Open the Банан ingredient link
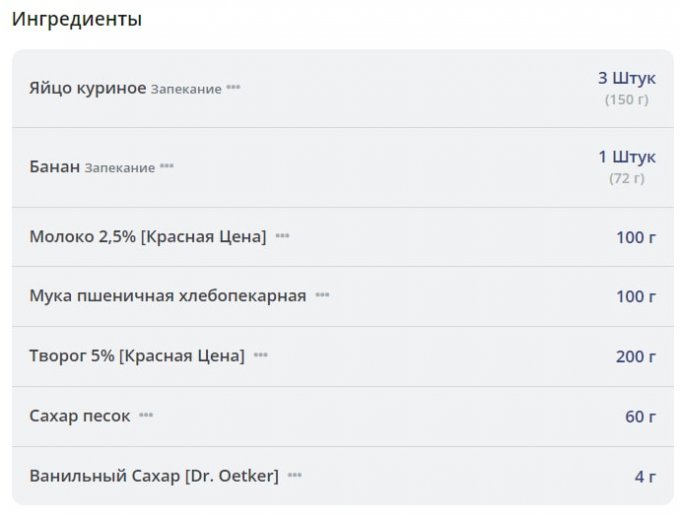The image size is (680, 515). [x=54, y=167]
